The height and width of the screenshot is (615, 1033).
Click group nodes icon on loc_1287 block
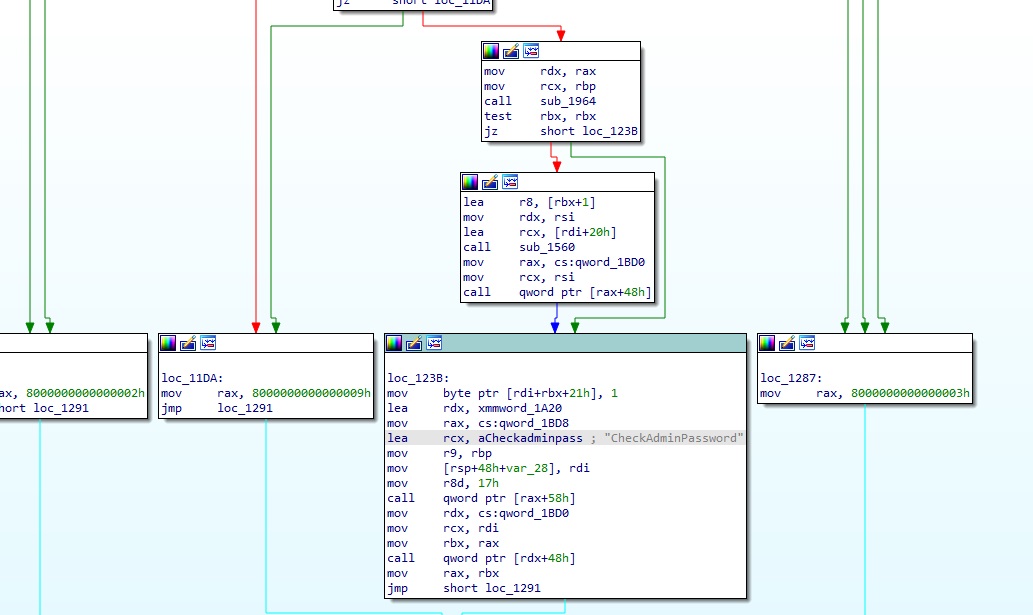pos(807,343)
